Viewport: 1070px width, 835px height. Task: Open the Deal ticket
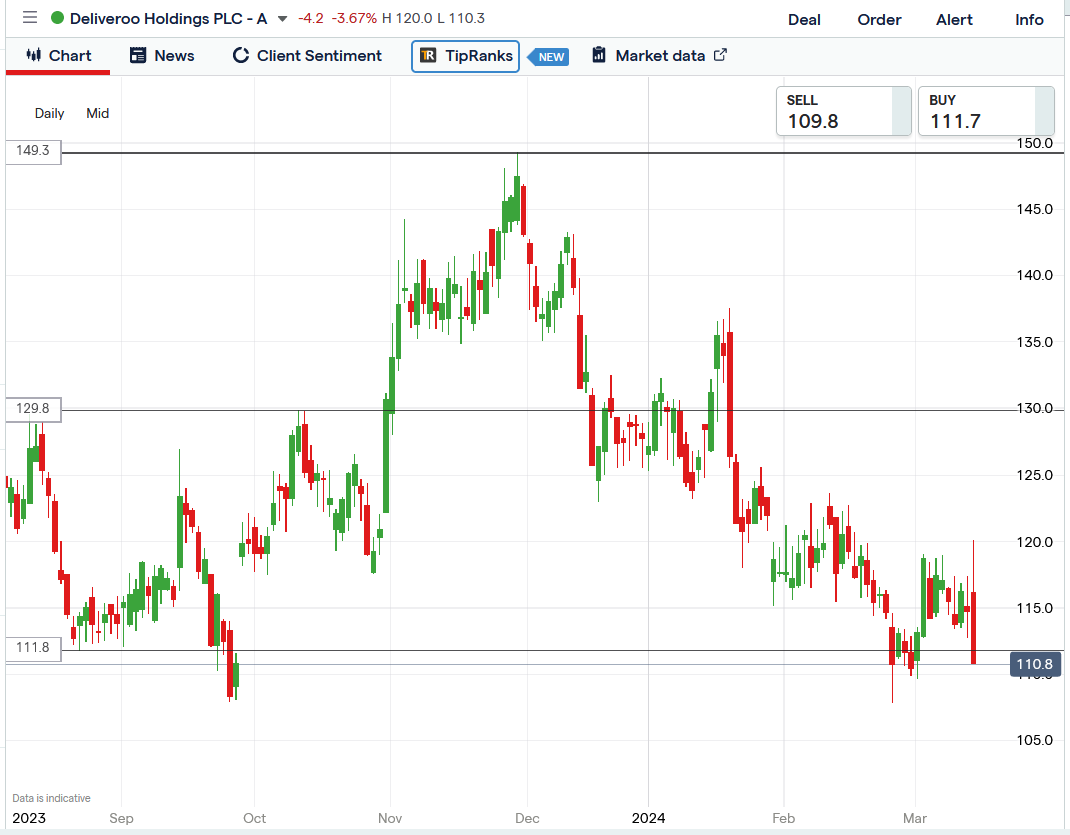point(804,20)
